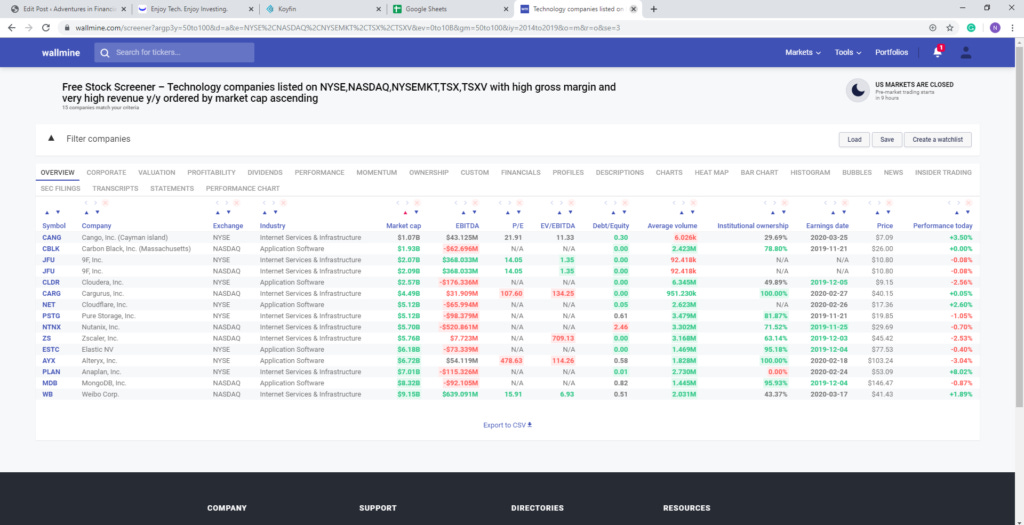The width and height of the screenshot is (1024, 525).
Task: Open user account profile icon
Action: point(966,53)
